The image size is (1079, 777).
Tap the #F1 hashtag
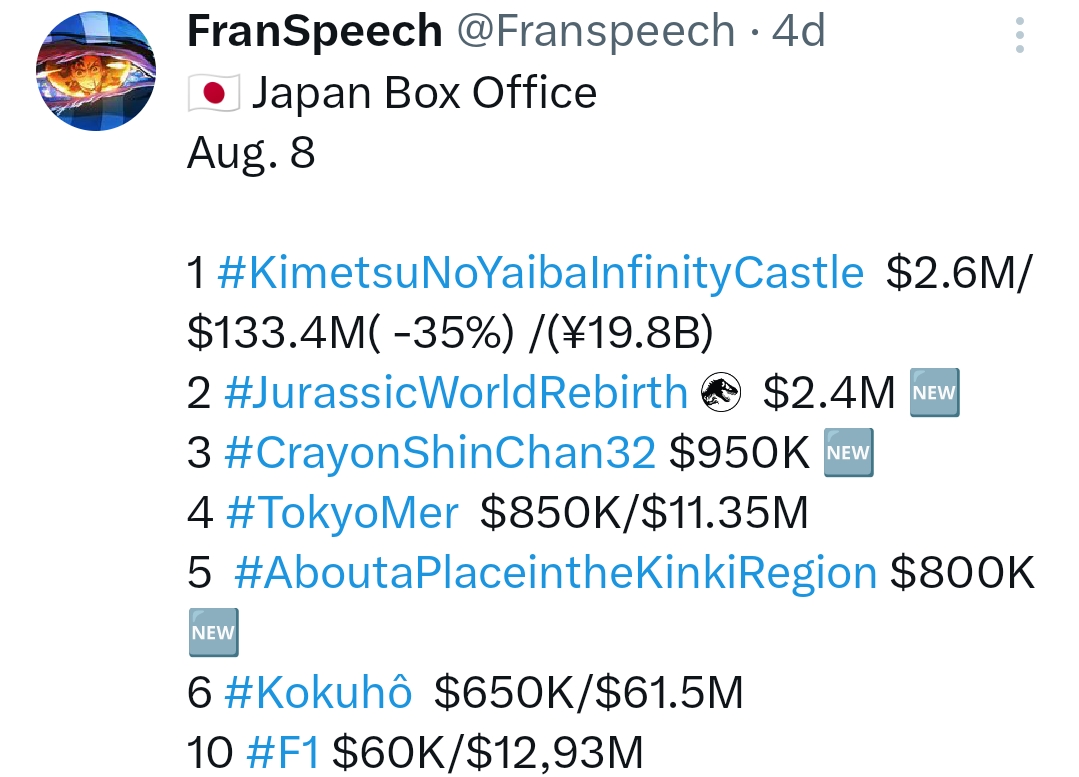click(x=283, y=753)
